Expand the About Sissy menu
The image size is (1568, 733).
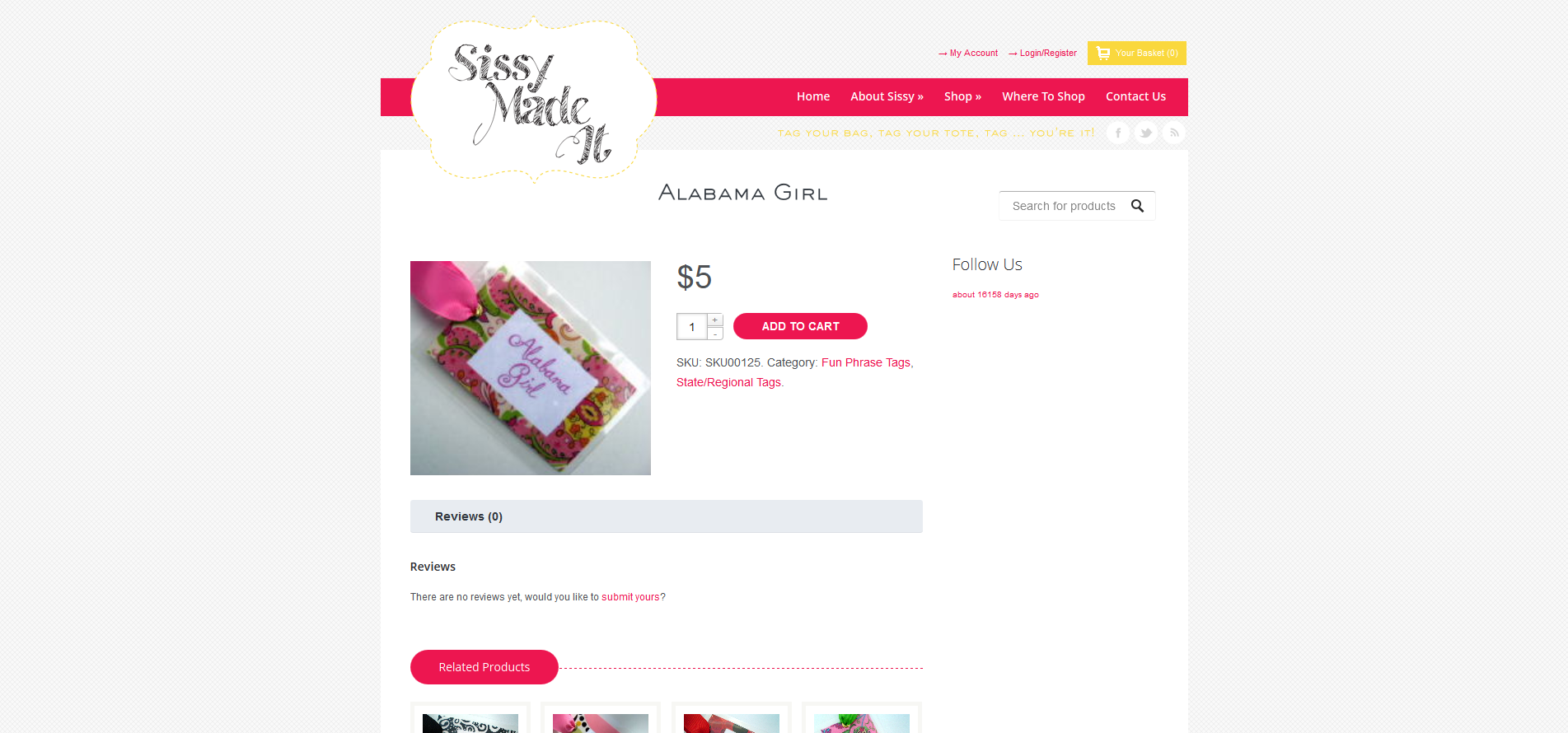point(887,96)
